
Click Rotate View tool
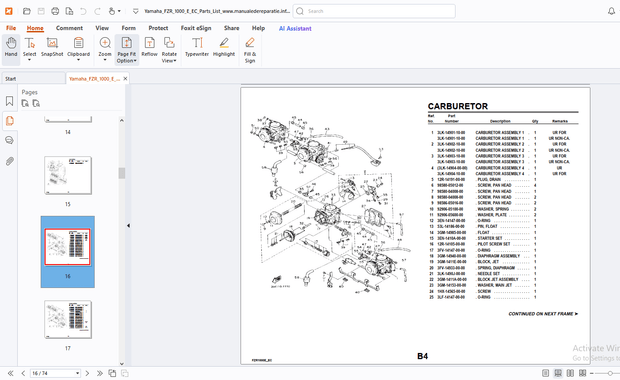[169, 49]
